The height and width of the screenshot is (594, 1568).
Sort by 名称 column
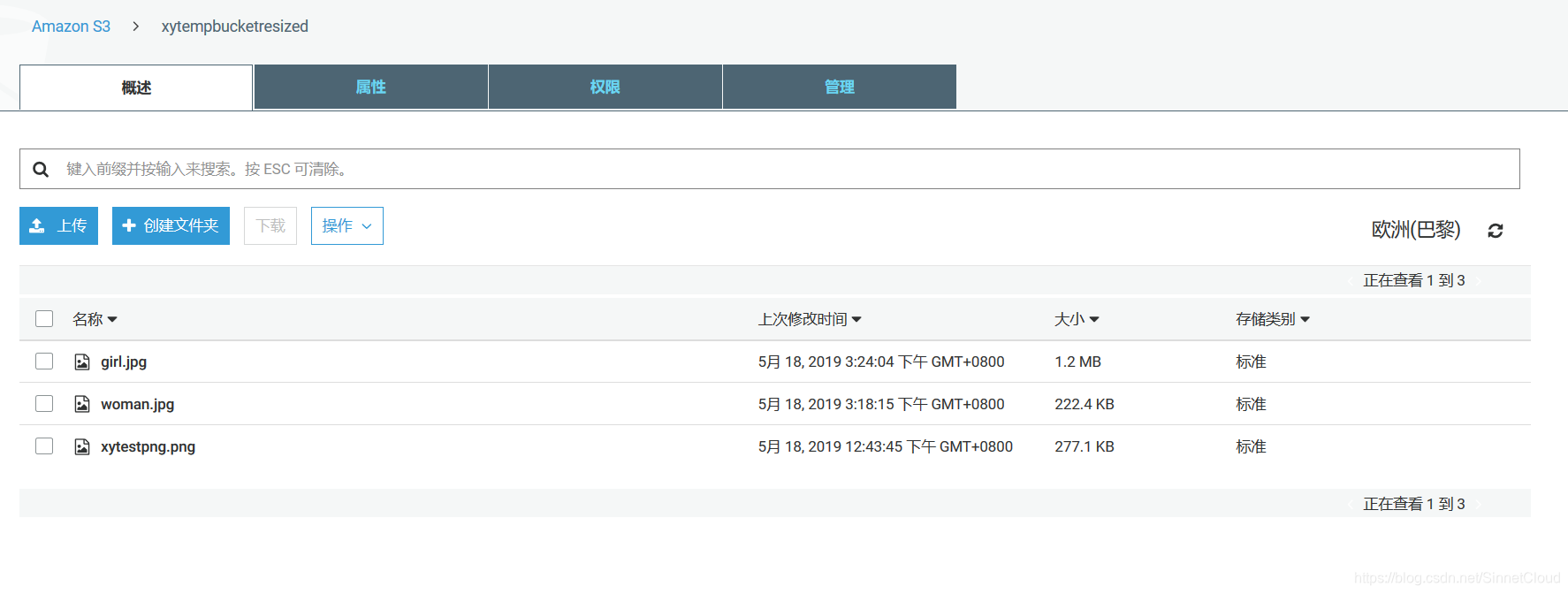point(95,319)
